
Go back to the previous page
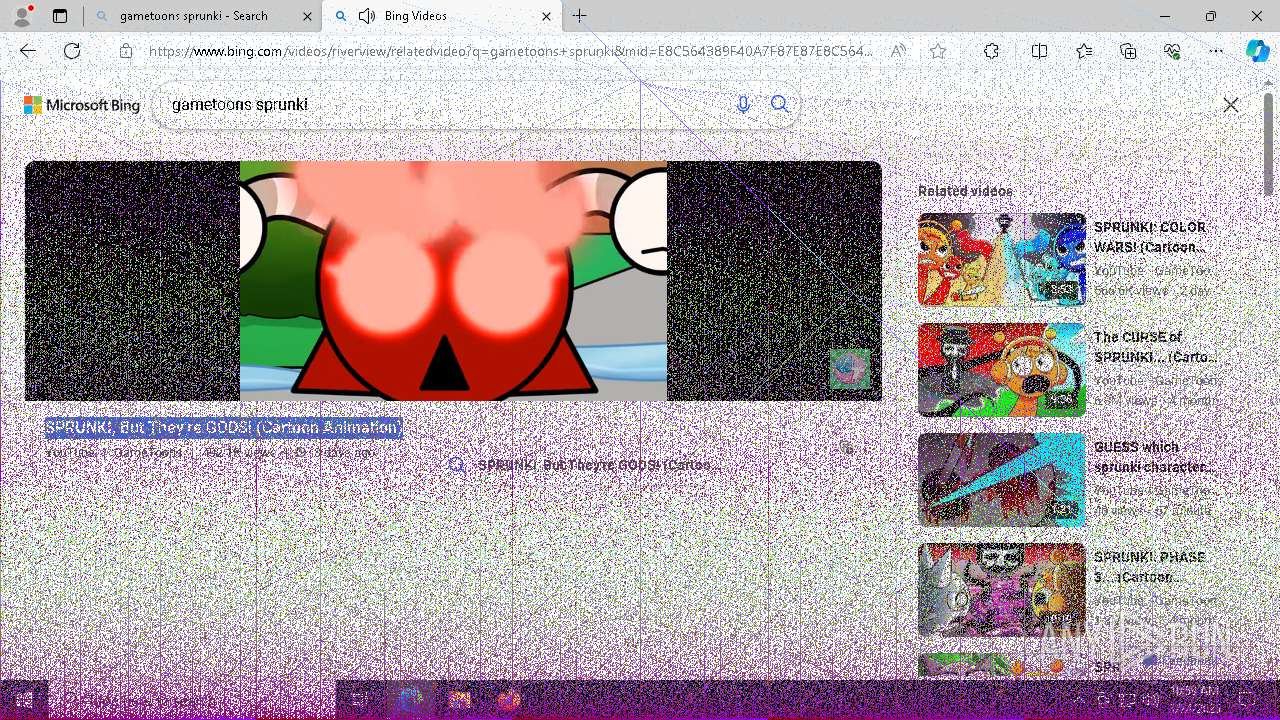28,51
